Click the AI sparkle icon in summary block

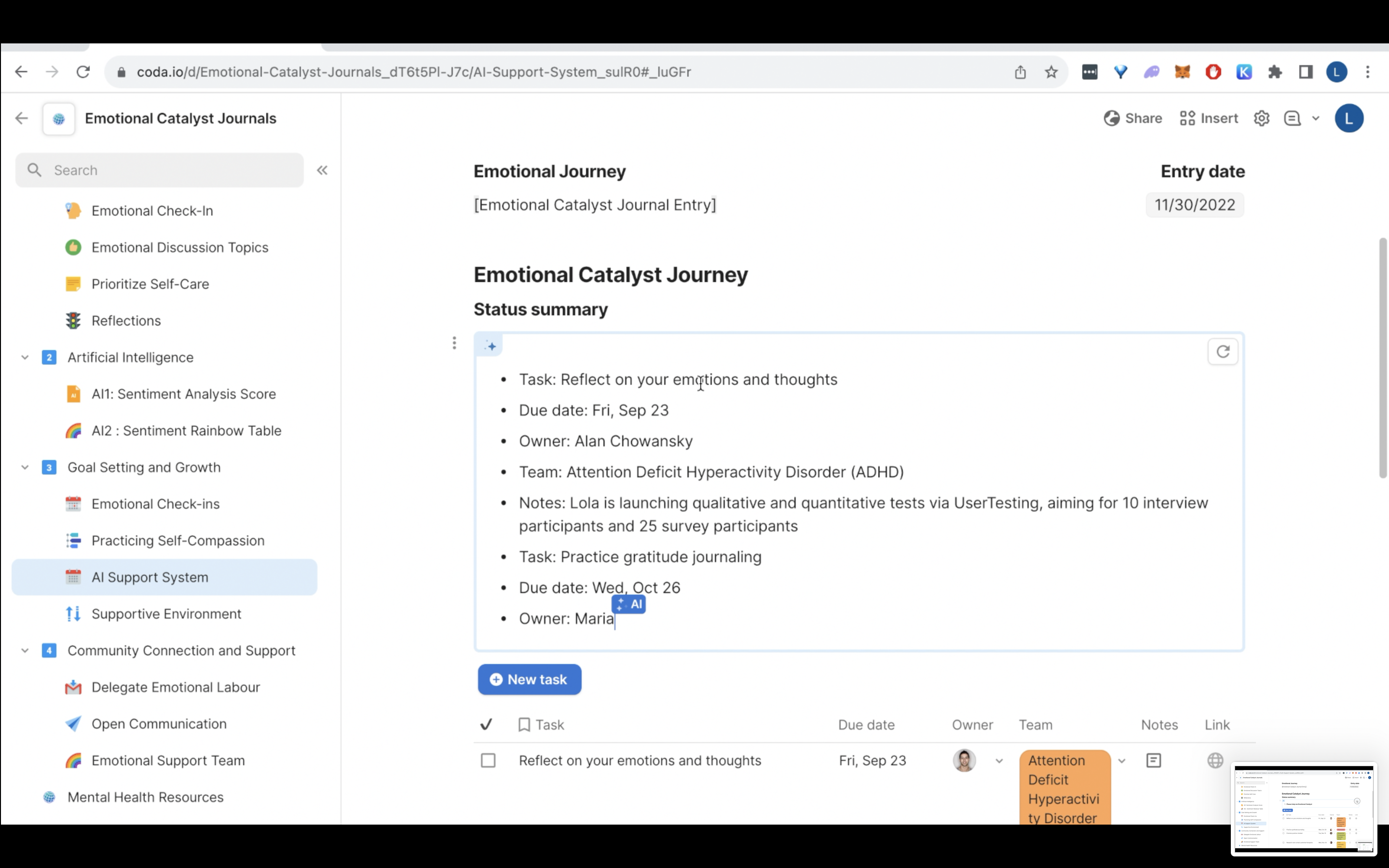490,346
